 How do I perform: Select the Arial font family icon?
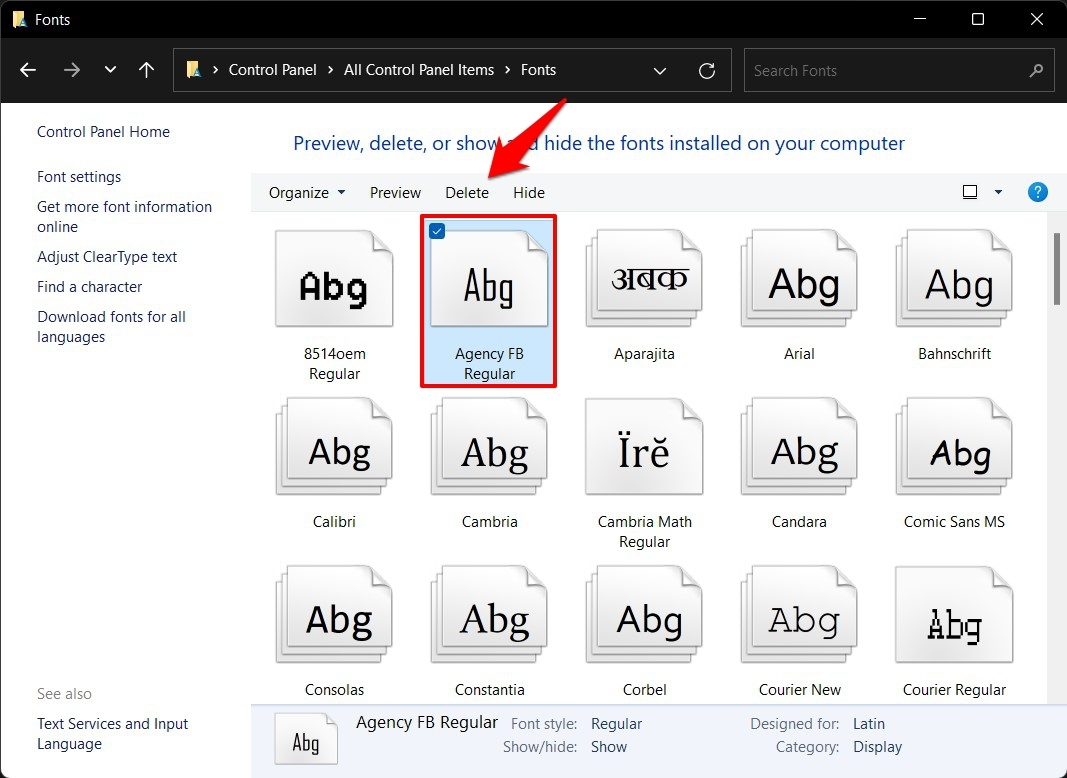coord(800,279)
